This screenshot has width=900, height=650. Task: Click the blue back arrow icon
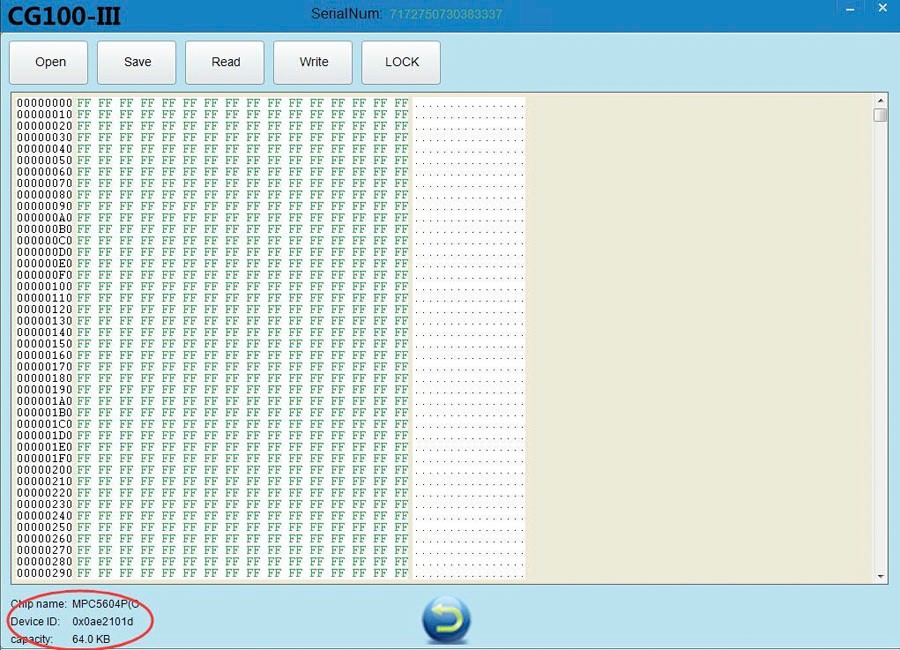446,620
